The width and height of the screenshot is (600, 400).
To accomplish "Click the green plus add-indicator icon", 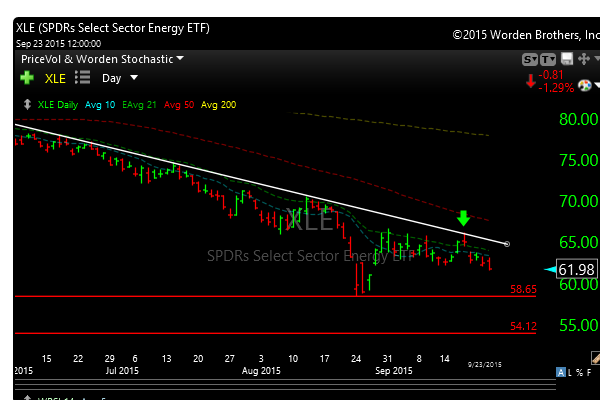I will click(27, 77).
